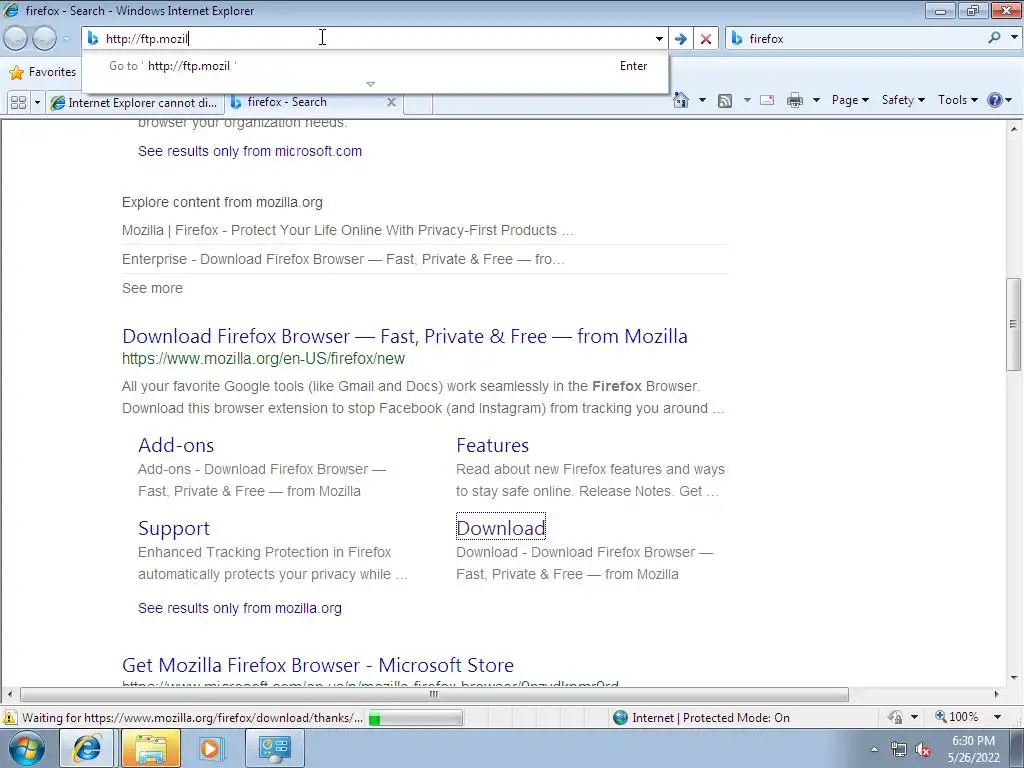Click the Back navigation button
The height and width of the screenshot is (768, 1024).
[x=16, y=39]
